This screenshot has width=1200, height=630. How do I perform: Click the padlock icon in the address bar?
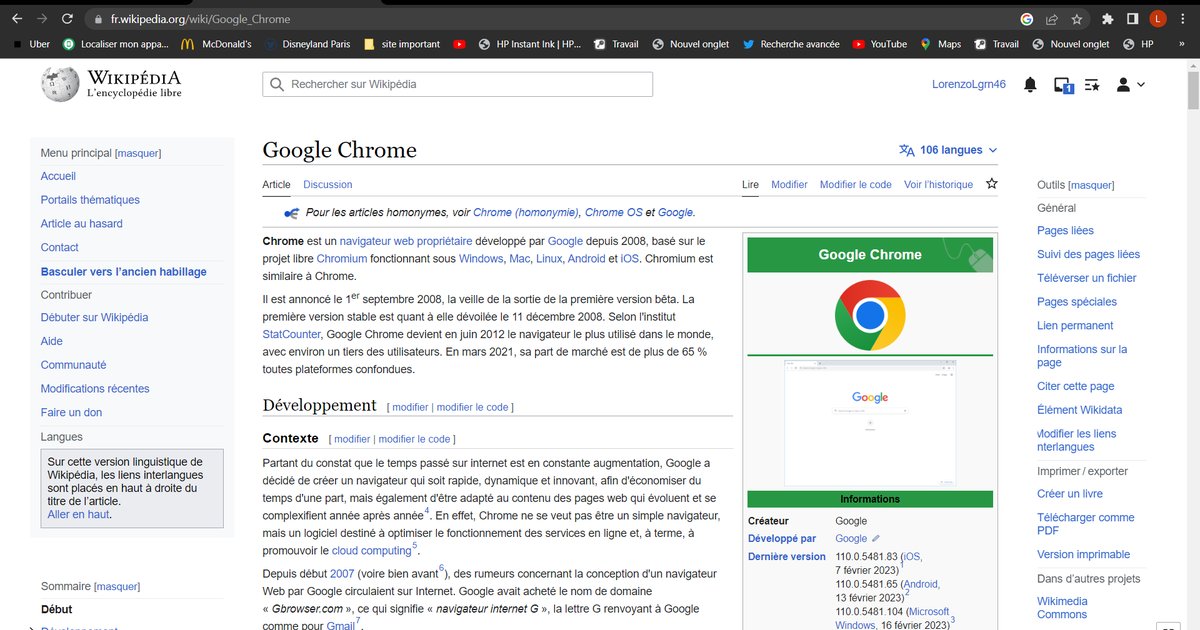click(97, 19)
